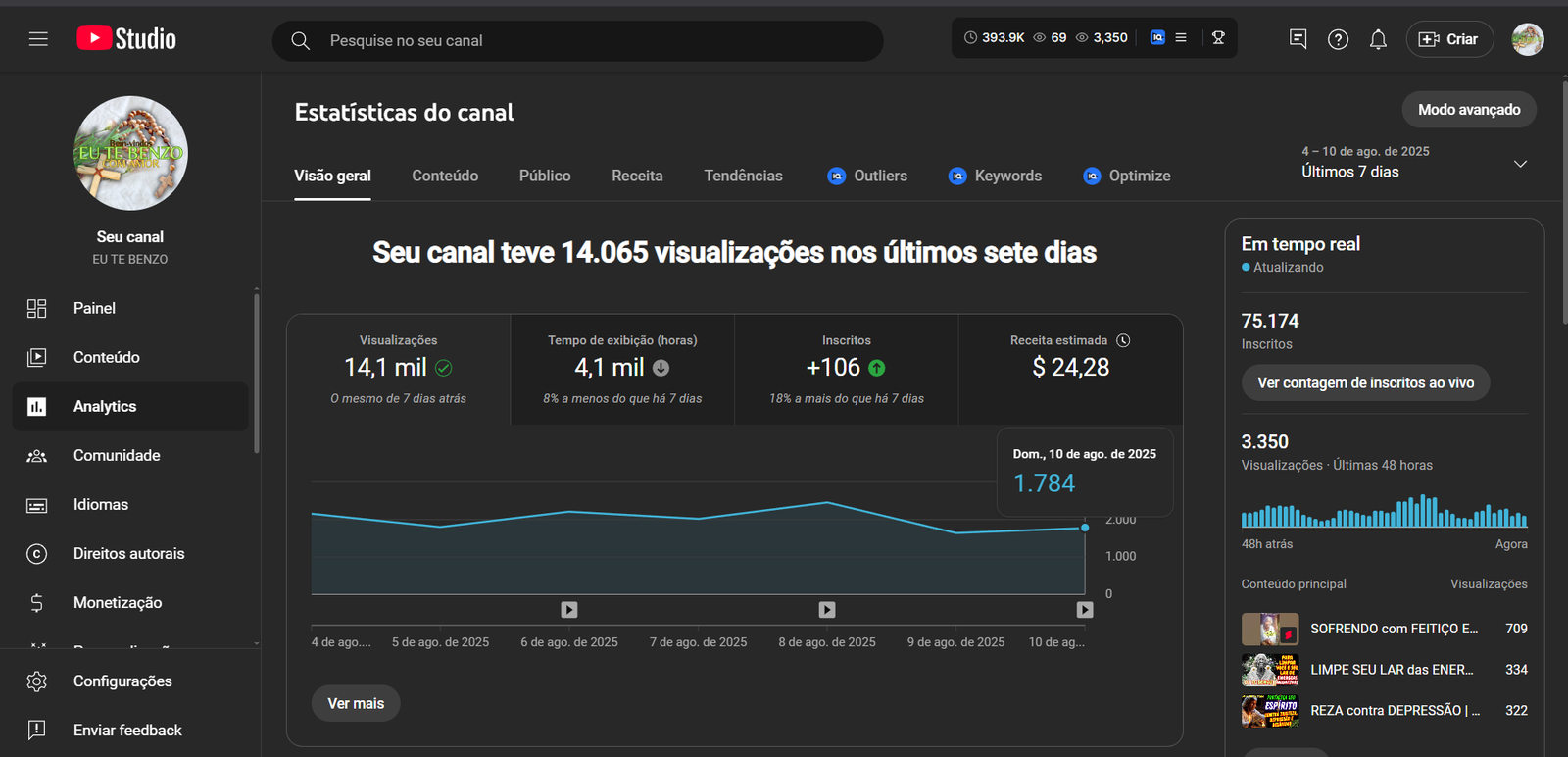Select the Visualizações metric card
The width and height of the screenshot is (1568, 757).
pos(398,370)
